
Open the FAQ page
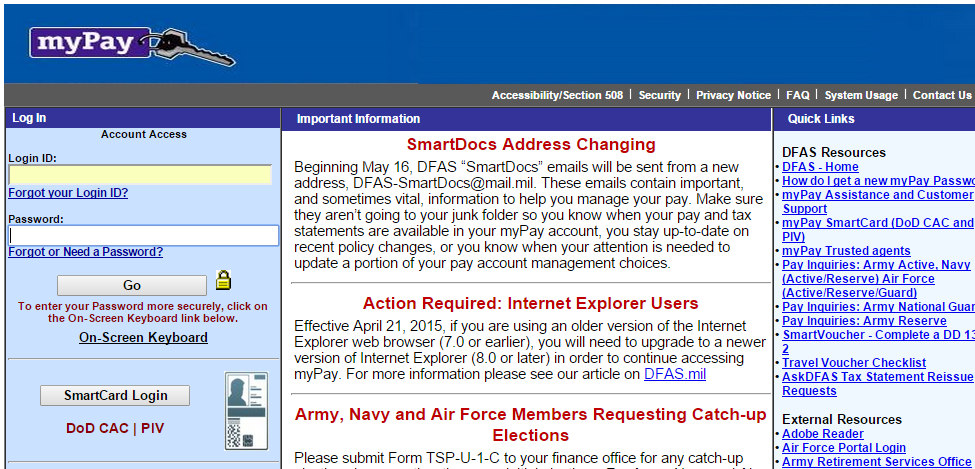[798, 95]
